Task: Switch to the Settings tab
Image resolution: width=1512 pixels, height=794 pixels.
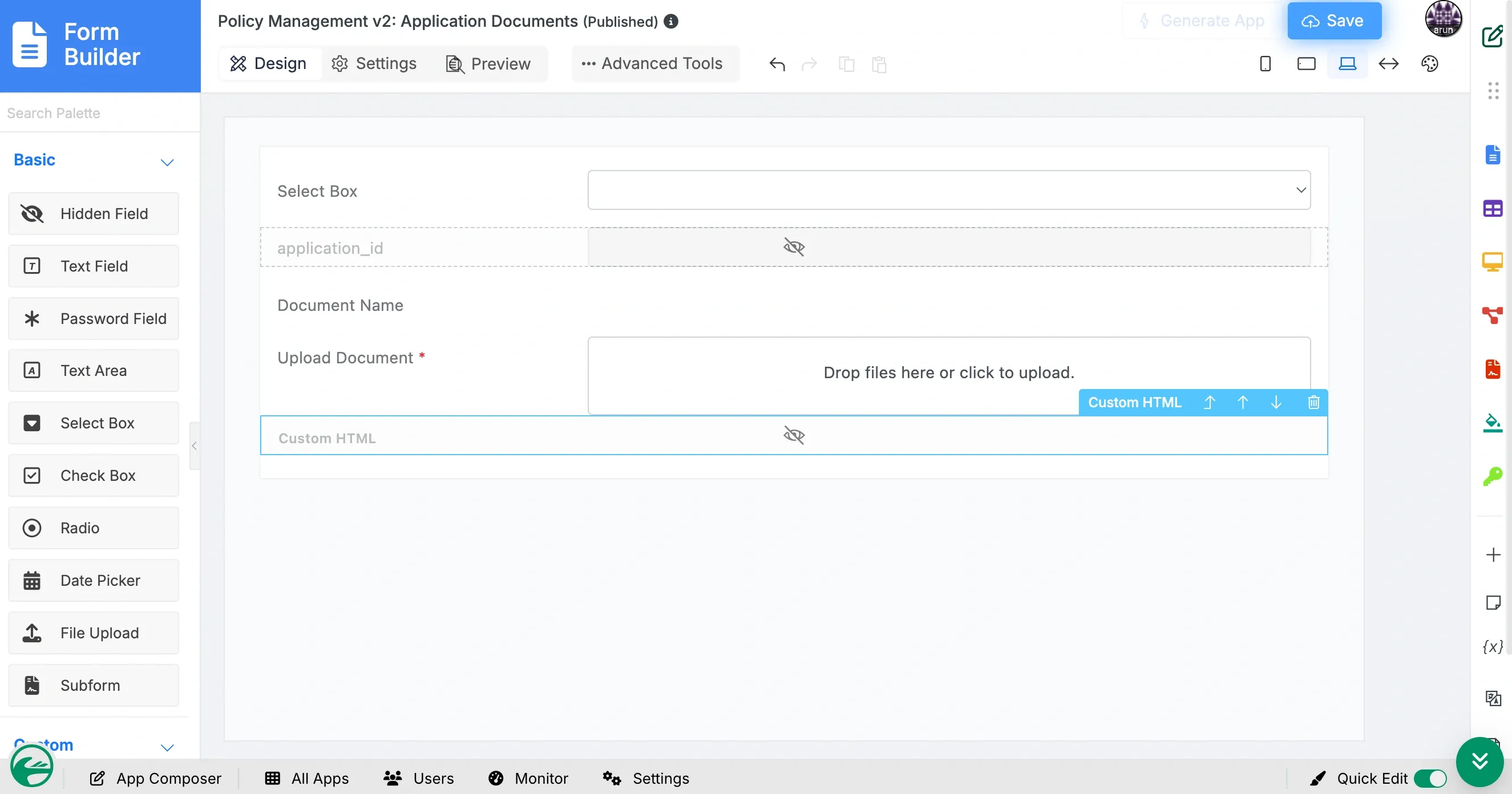Action: point(374,63)
